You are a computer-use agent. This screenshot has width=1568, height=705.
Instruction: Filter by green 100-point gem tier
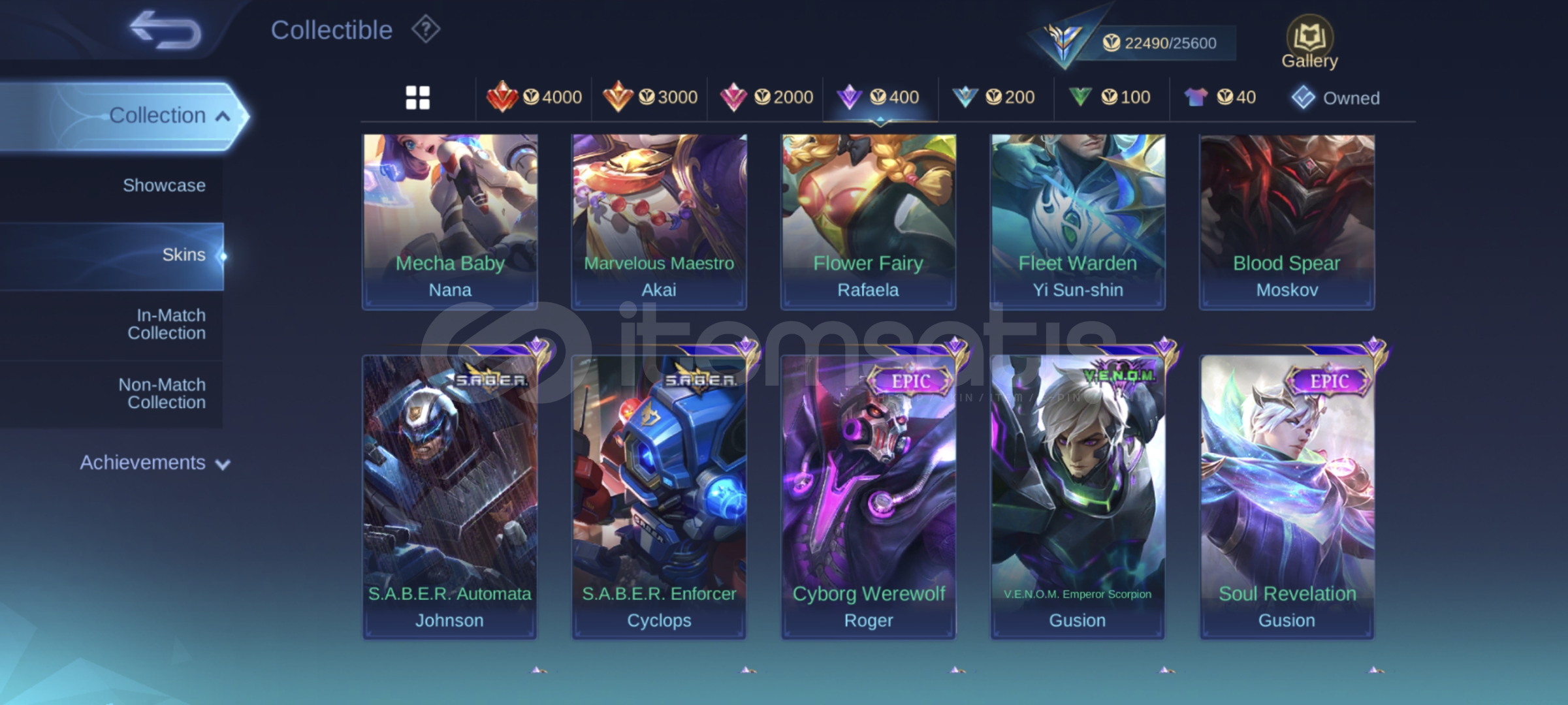[x=1110, y=97]
